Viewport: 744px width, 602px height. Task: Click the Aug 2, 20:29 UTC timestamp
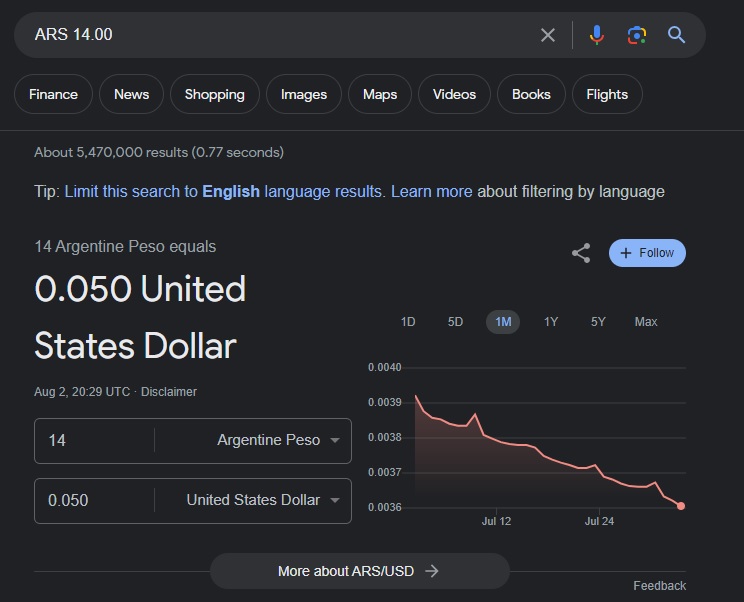pyautogui.click(x=82, y=392)
